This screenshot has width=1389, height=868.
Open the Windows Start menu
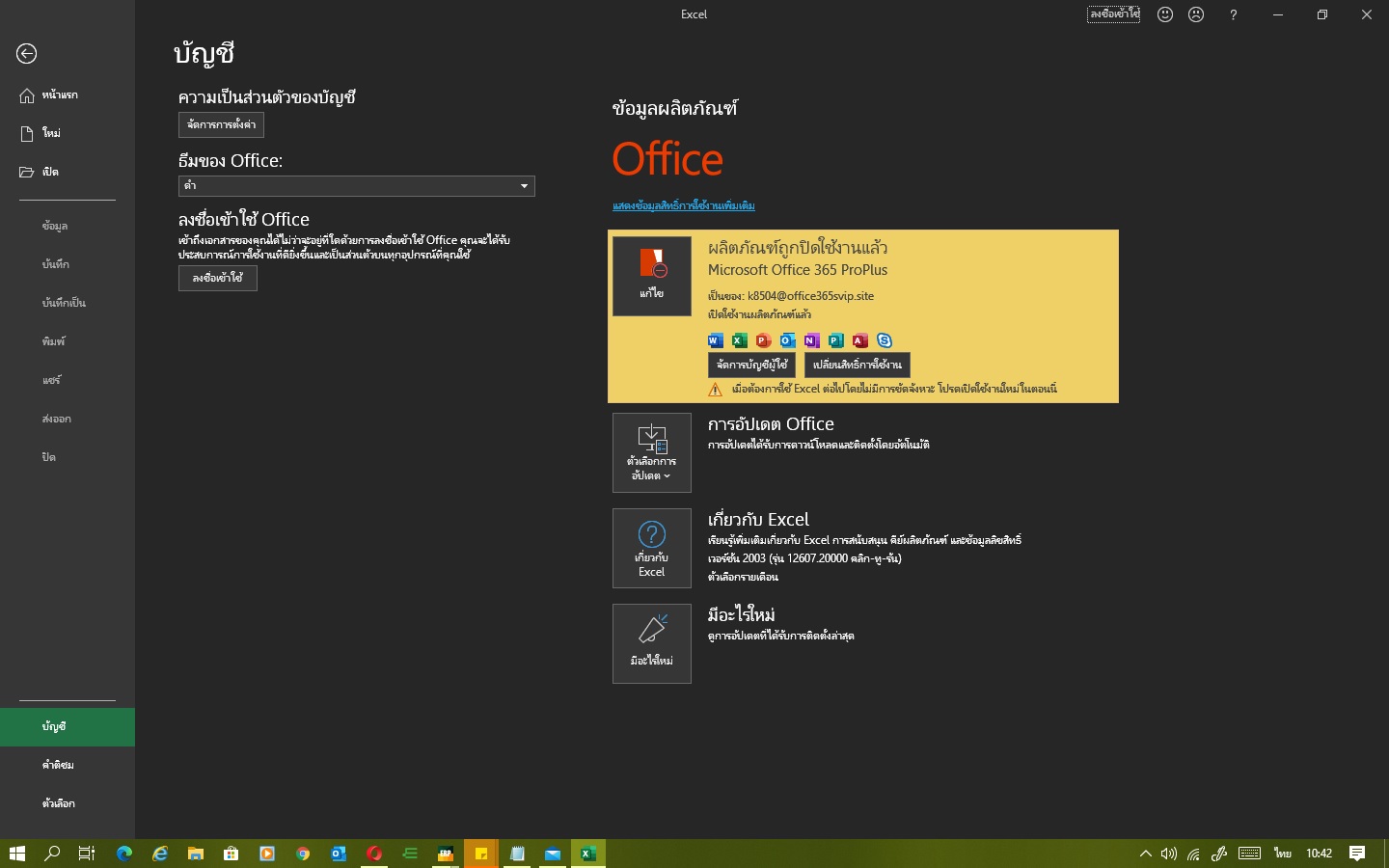17,854
